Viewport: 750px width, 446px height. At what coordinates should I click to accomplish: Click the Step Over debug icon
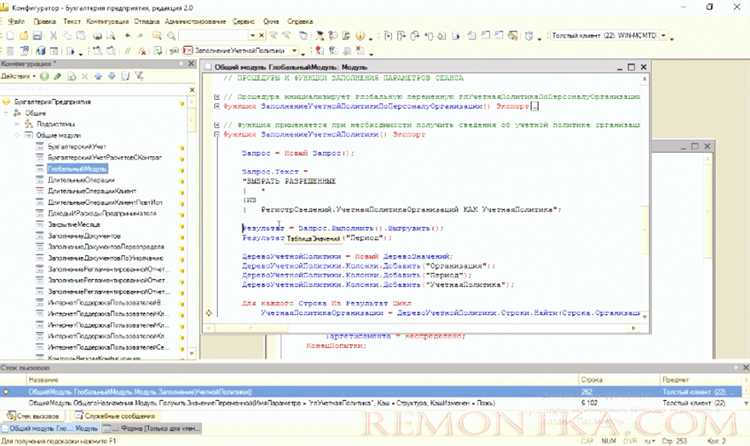pyautogui.click(x=401, y=35)
